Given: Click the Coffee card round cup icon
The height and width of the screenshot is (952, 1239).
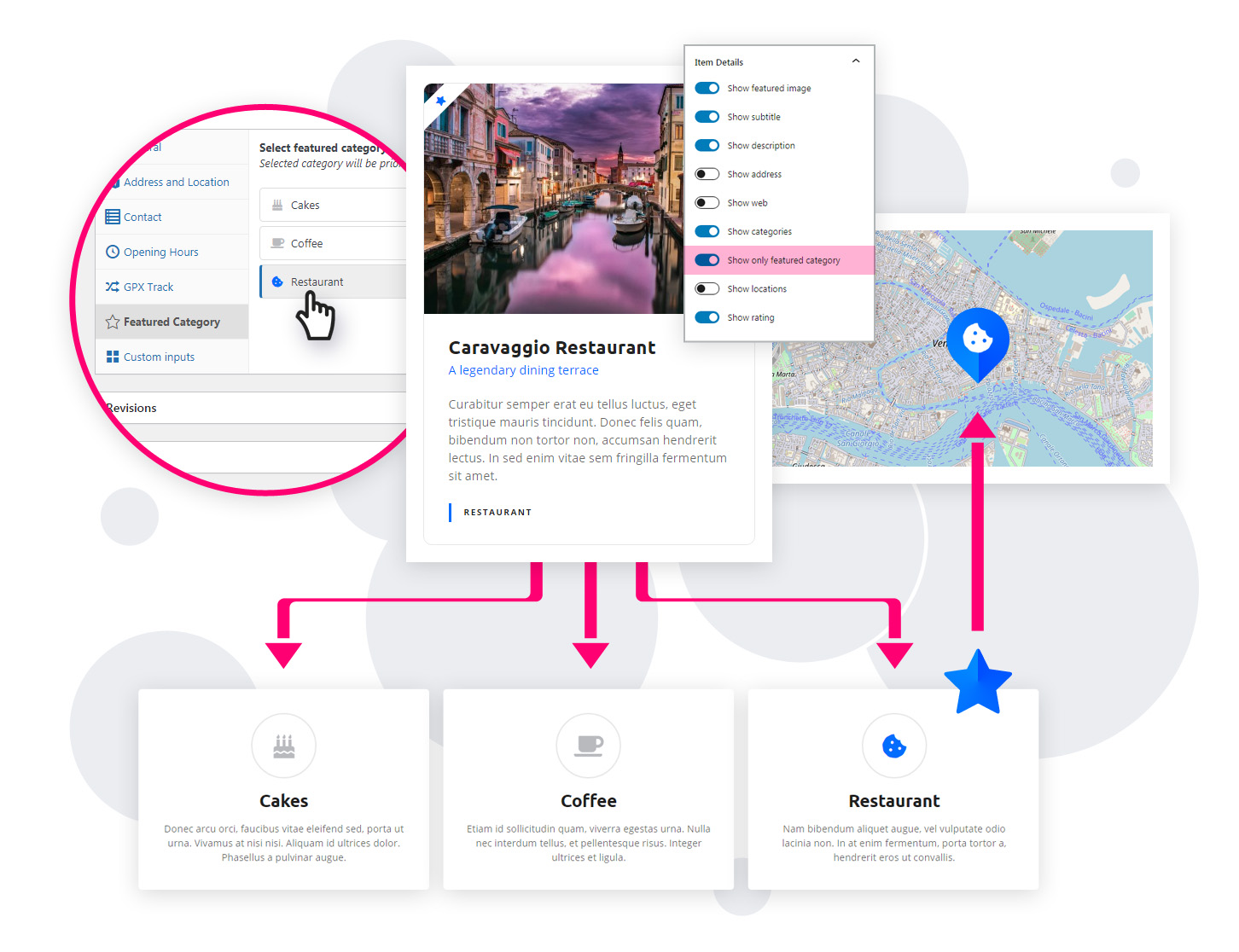Looking at the screenshot, I should pyautogui.click(x=589, y=746).
